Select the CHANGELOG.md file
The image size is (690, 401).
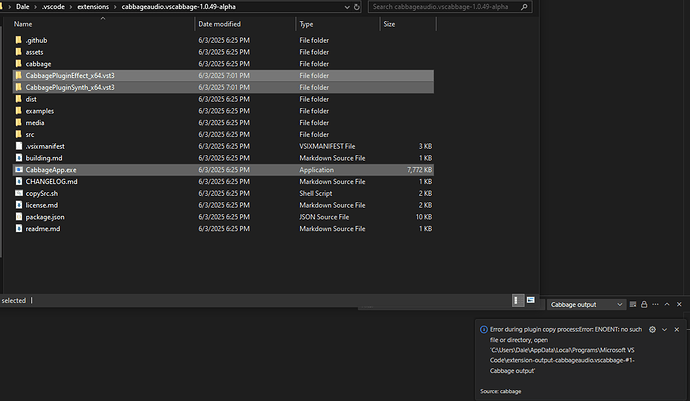(223, 181)
